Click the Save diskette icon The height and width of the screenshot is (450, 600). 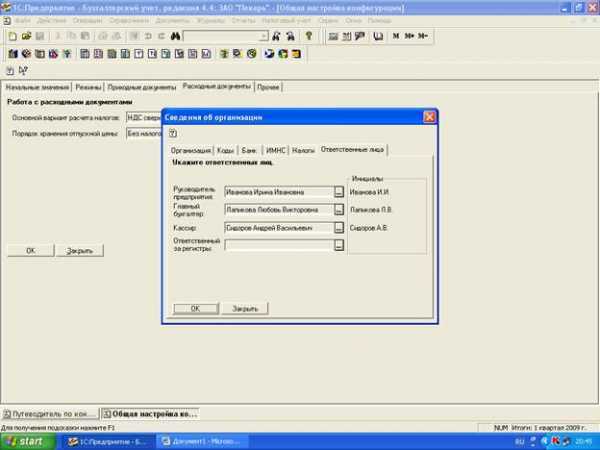click(x=40, y=36)
